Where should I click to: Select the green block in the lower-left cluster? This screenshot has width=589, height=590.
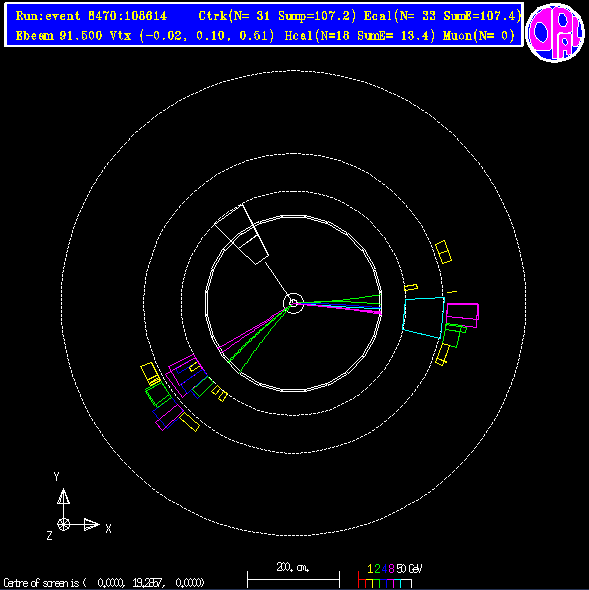point(158,394)
